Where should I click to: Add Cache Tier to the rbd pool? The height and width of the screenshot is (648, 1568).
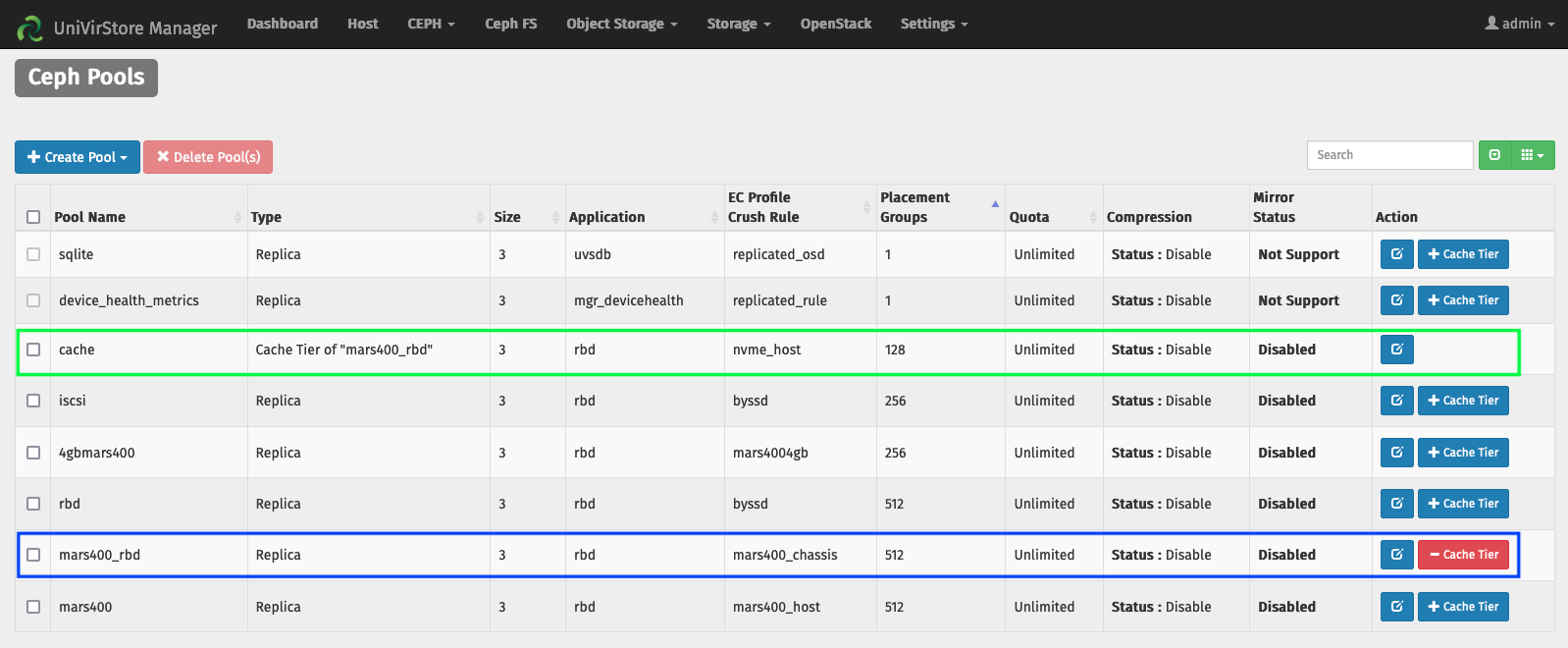tap(1463, 504)
